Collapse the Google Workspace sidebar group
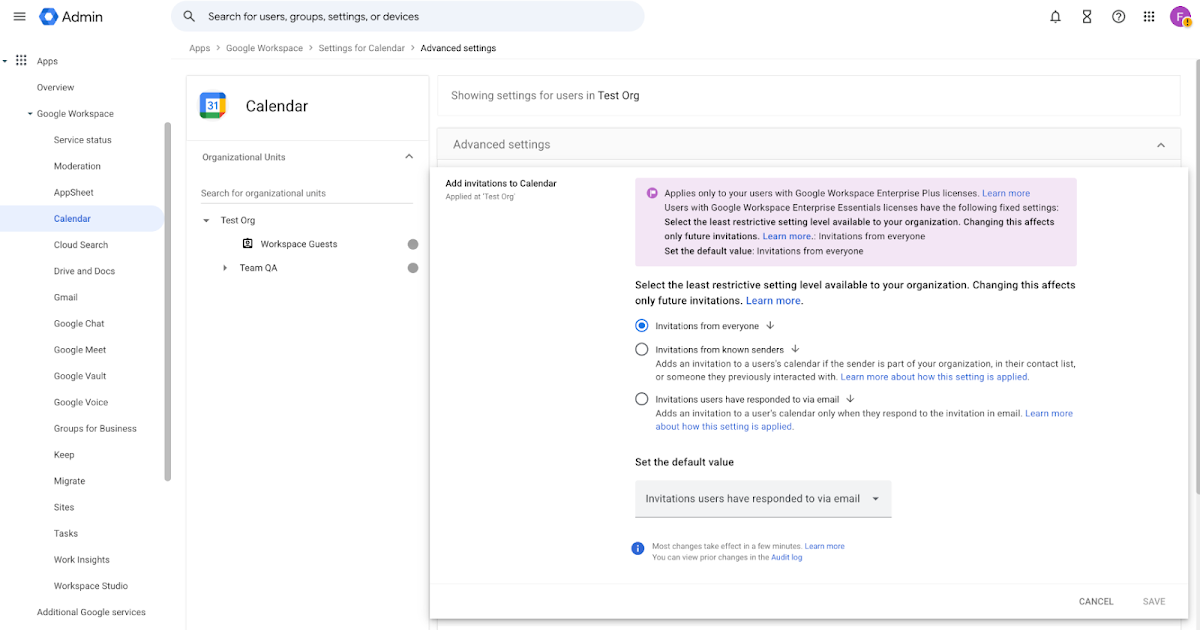This screenshot has width=1200, height=630. point(30,114)
